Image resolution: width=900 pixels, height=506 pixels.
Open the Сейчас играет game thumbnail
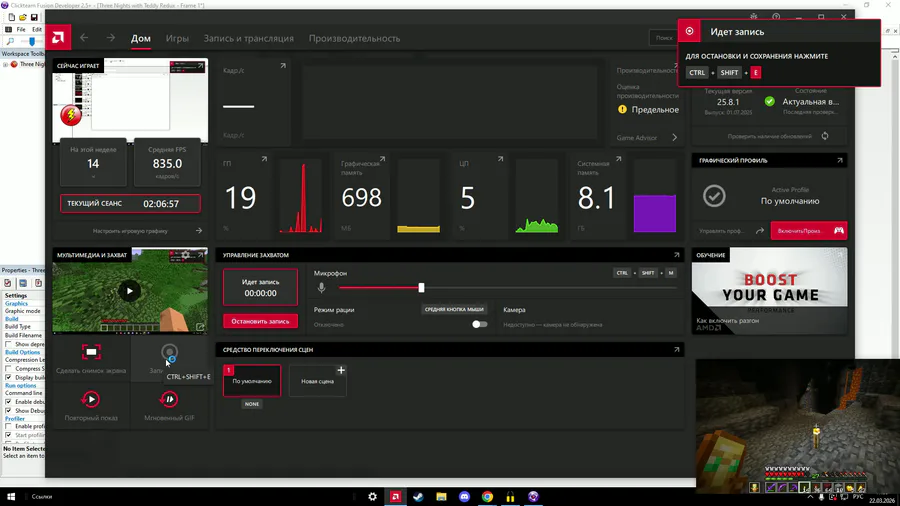pos(130,101)
